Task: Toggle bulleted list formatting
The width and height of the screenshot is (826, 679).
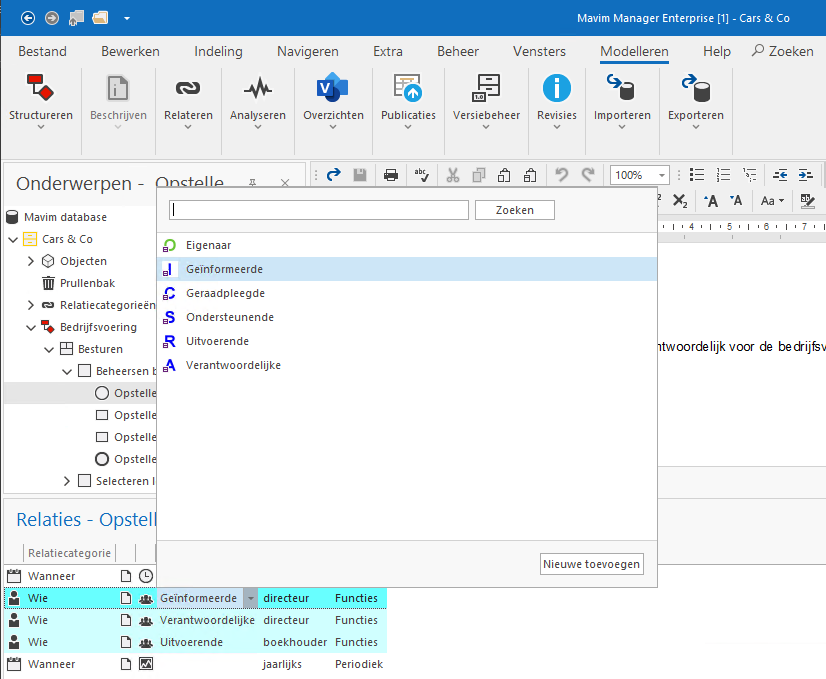Action: coord(697,175)
